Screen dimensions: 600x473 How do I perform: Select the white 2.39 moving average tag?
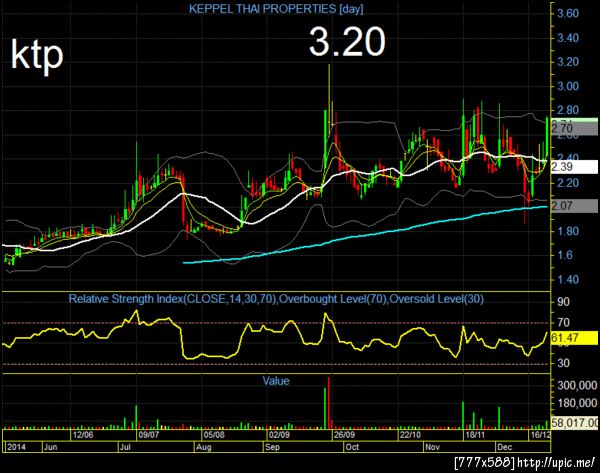coord(574,166)
